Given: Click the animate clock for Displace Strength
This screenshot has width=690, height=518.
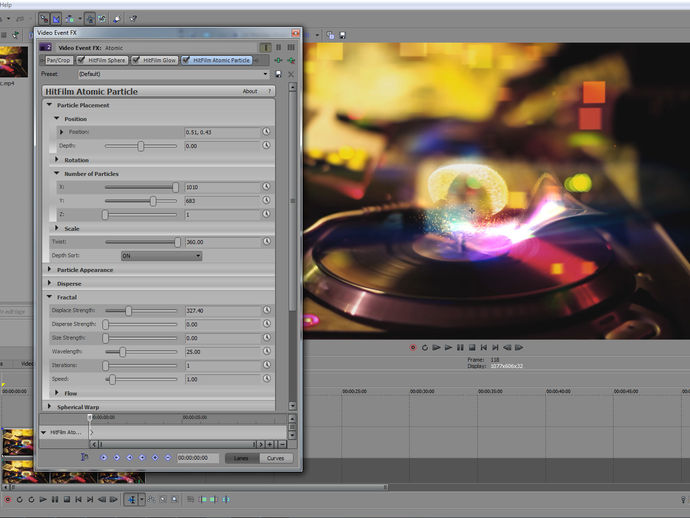Looking at the screenshot, I should [x=267, y=310].
